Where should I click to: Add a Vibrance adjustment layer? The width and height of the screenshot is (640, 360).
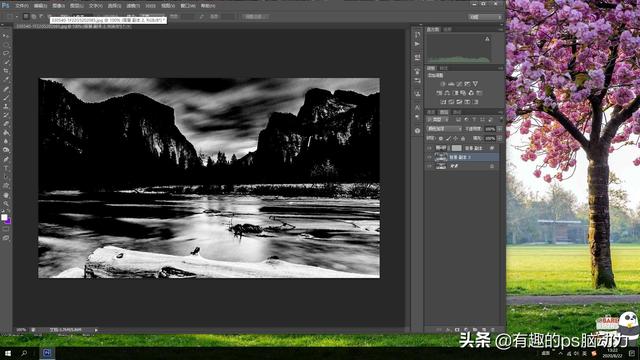point(475,84)
